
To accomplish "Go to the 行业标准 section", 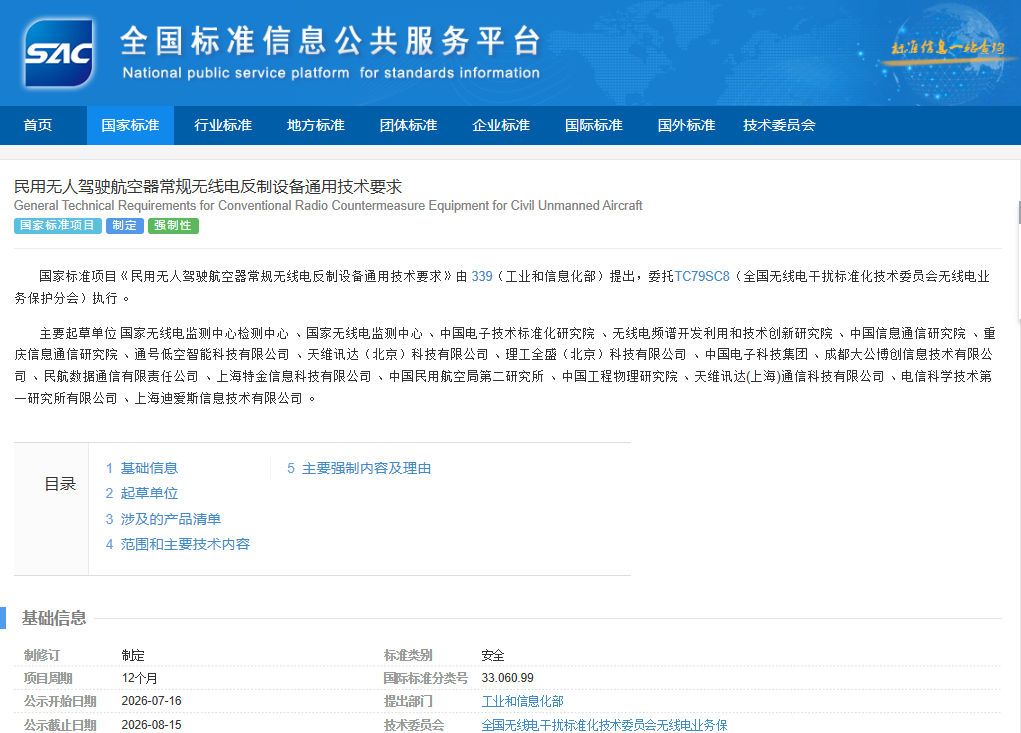I will (223, 125).
